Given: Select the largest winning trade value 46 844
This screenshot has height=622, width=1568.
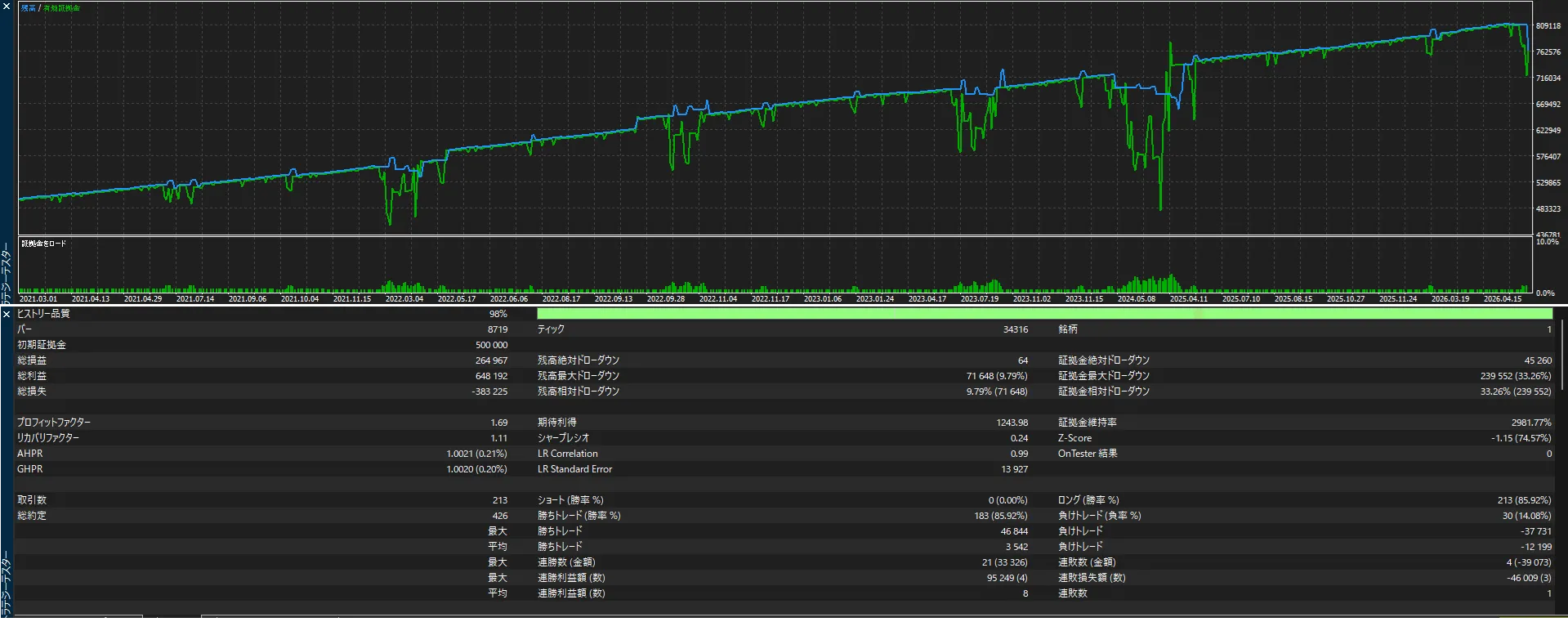Looking at the screenshot, I should coord(1015,531).
